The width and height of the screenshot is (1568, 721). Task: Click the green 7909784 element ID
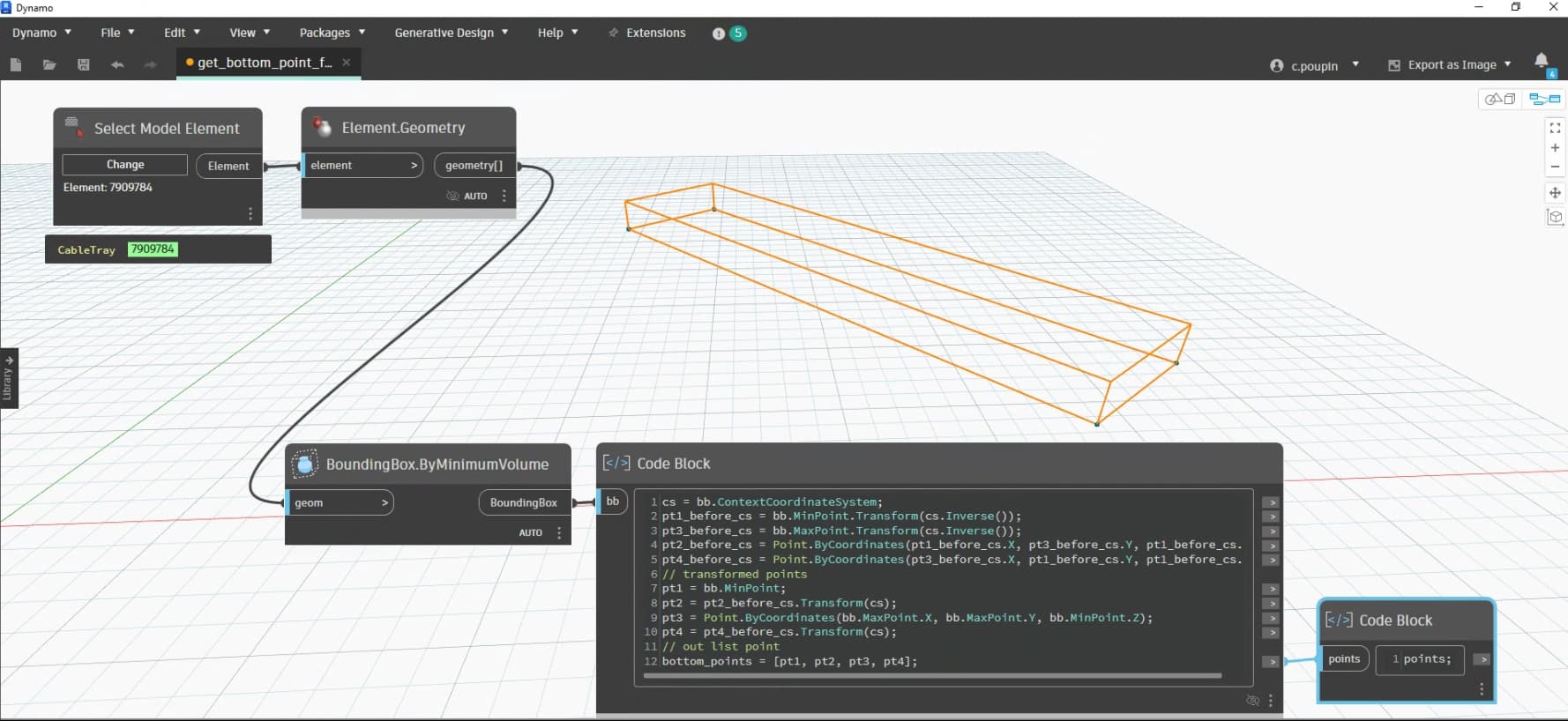152,249
